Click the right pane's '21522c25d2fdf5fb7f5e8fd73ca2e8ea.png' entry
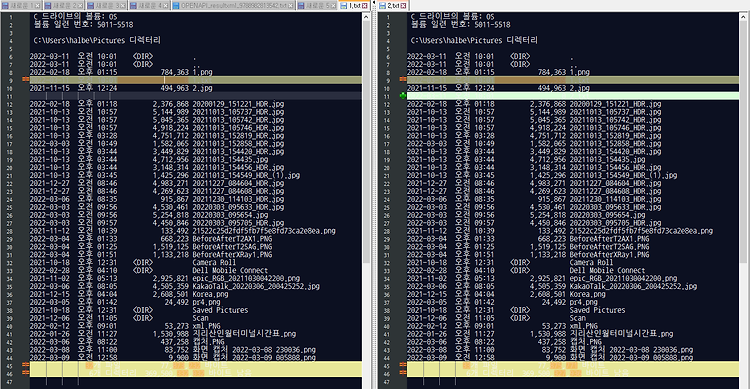 641,231
